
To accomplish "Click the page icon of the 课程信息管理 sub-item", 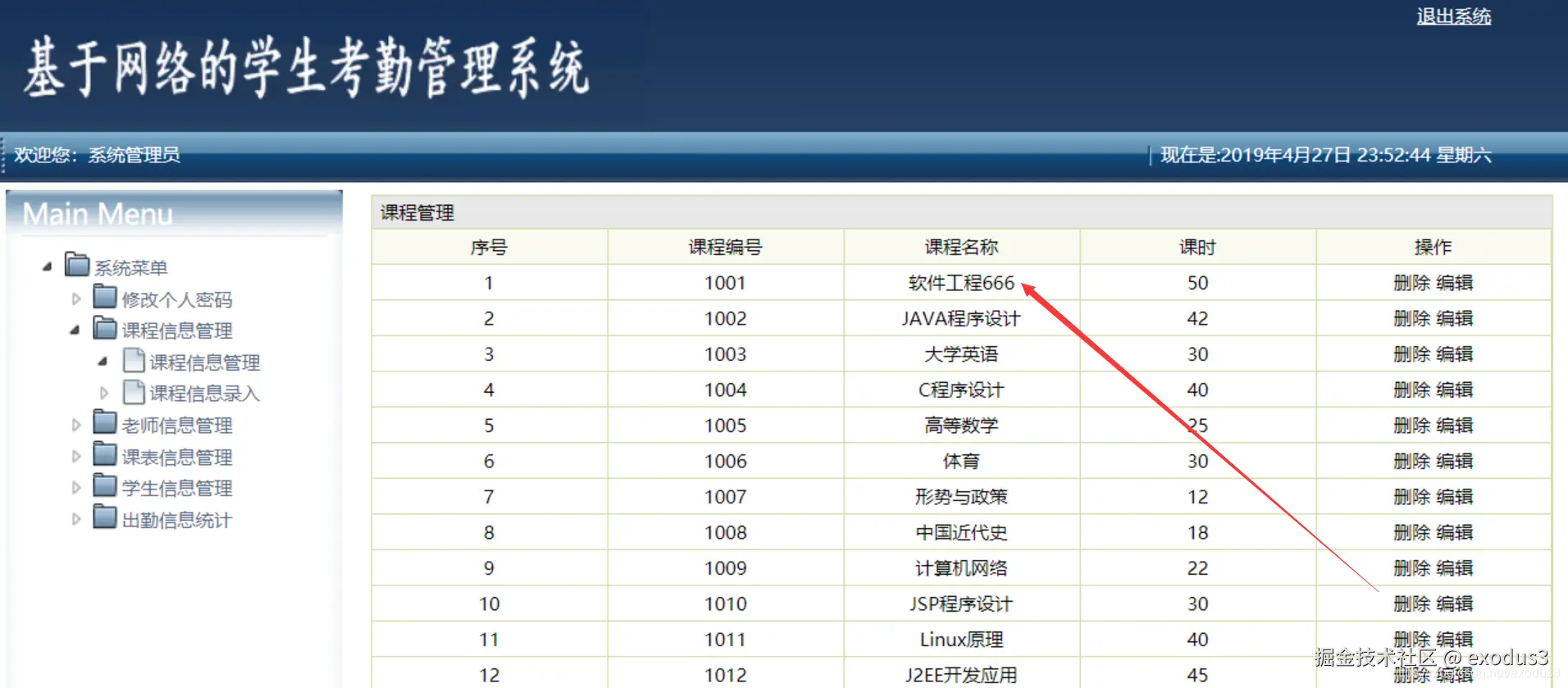I will point(134,360).
